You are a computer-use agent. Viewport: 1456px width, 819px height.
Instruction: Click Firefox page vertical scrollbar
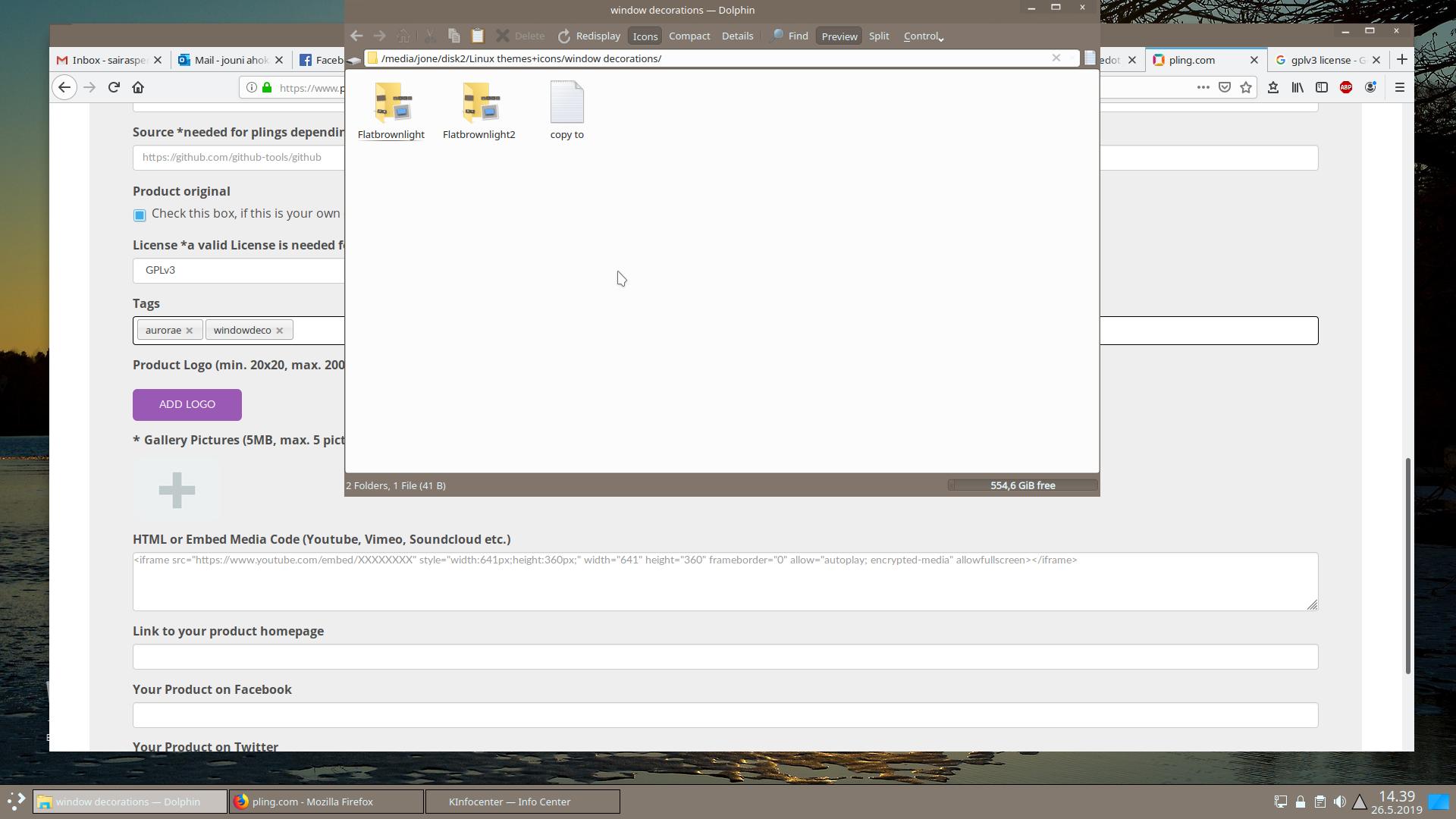[1408, 566]
